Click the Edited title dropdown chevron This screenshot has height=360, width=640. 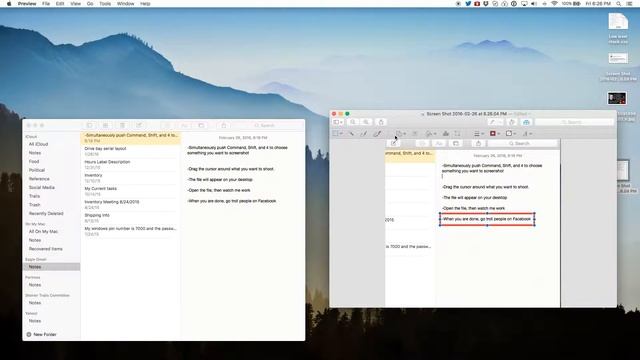[529, 114]
